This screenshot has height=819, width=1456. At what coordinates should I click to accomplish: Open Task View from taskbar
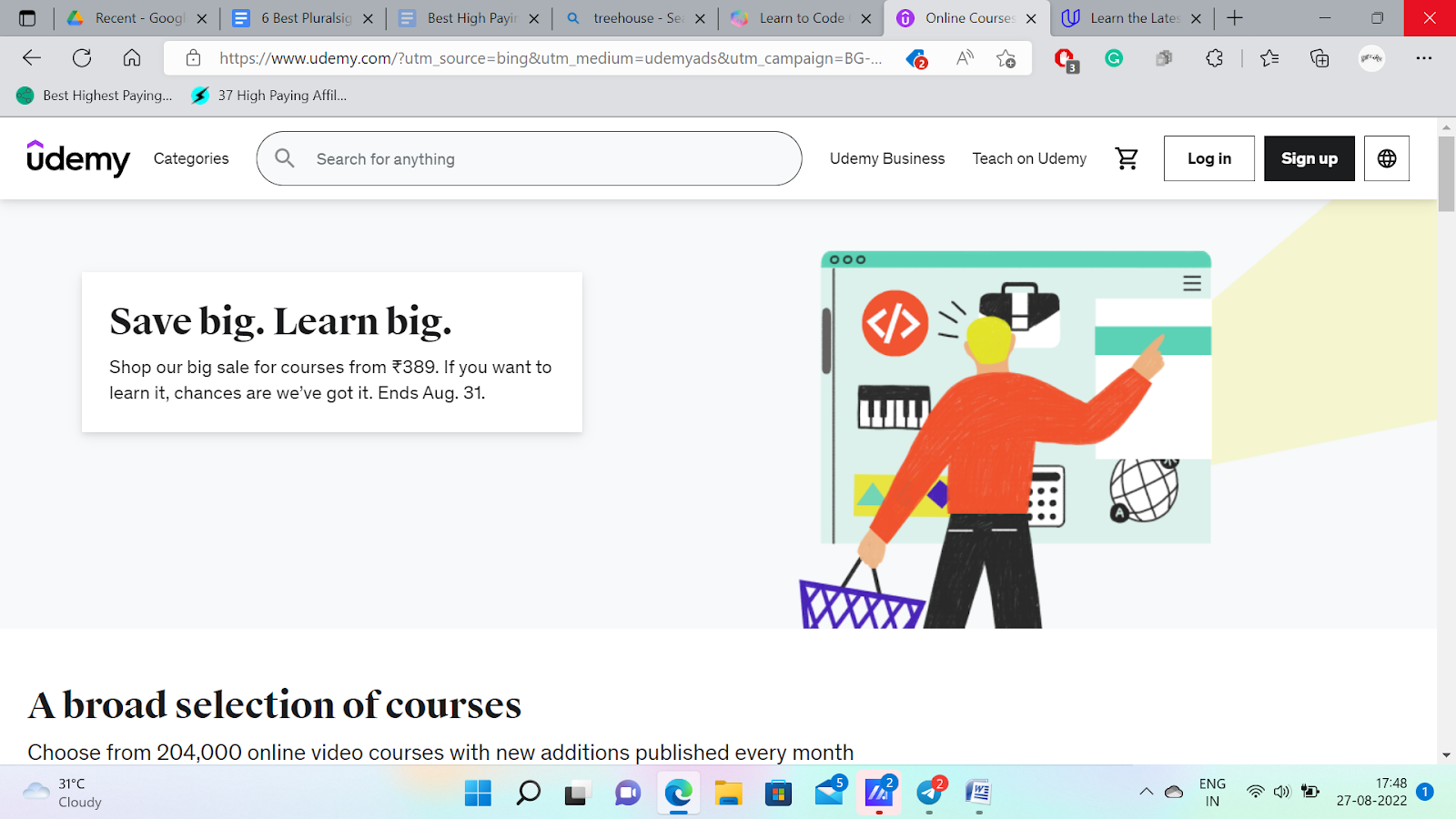[x=577, y=794]
